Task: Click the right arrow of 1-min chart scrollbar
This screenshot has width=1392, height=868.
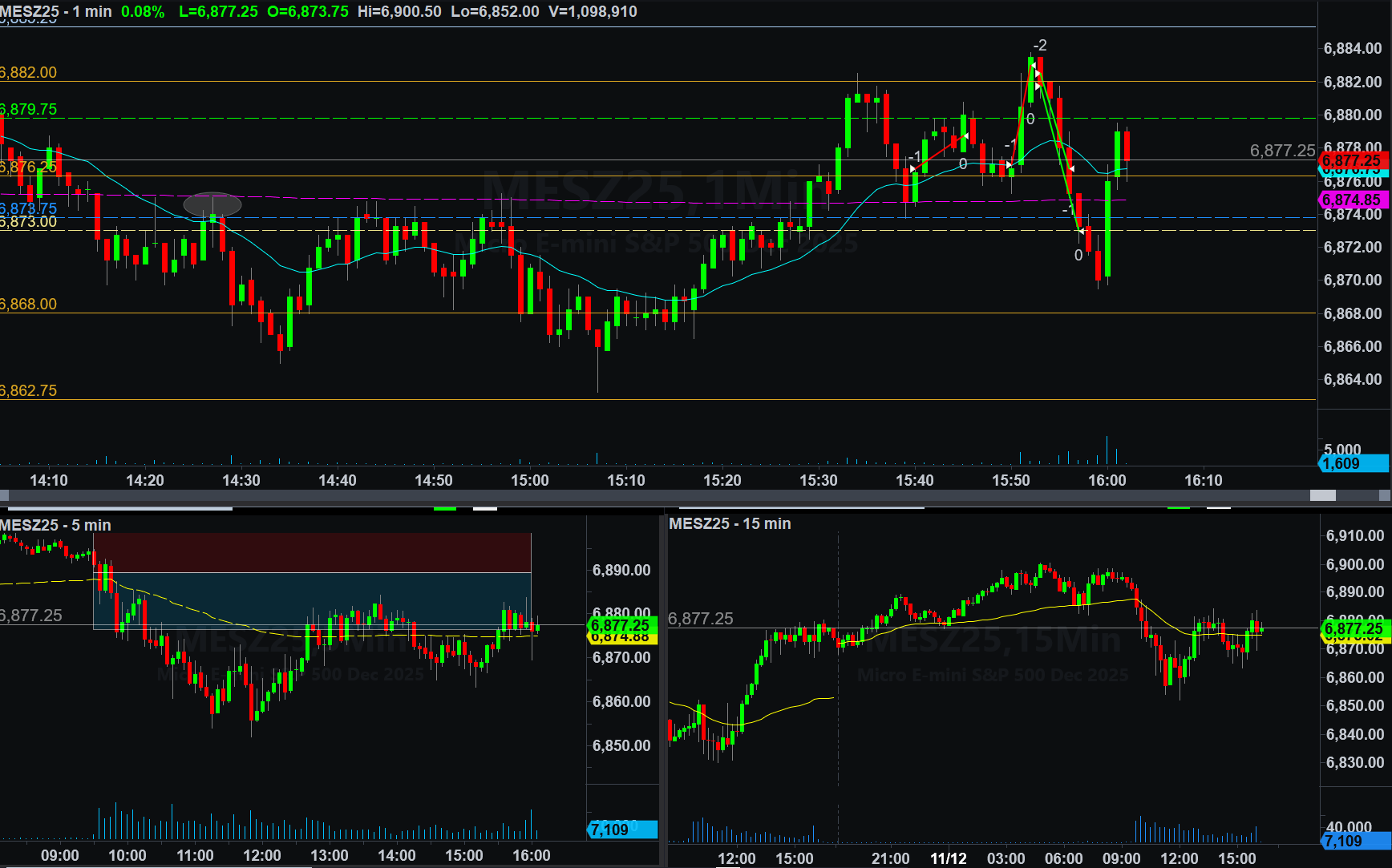Action: [1384, 495]
